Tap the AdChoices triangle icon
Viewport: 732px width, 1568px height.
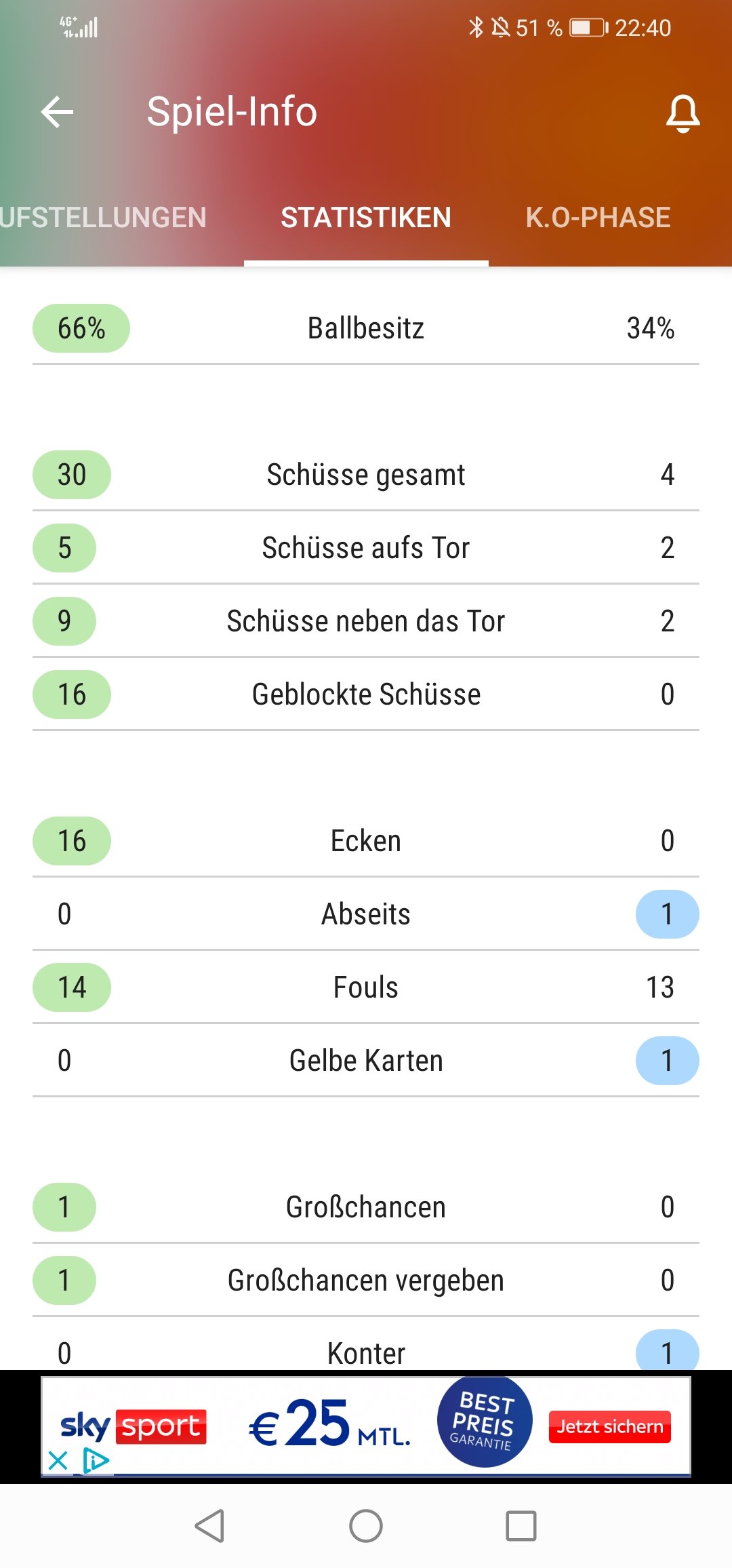[x=96, y=1460]
